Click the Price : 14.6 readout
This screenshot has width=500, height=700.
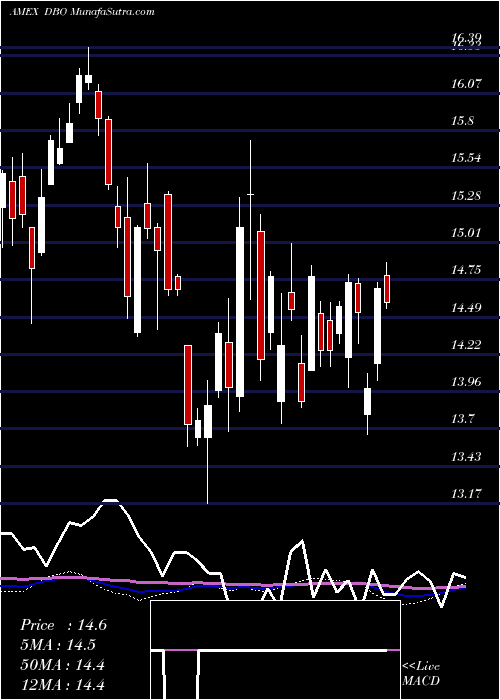tap(64, 625)
